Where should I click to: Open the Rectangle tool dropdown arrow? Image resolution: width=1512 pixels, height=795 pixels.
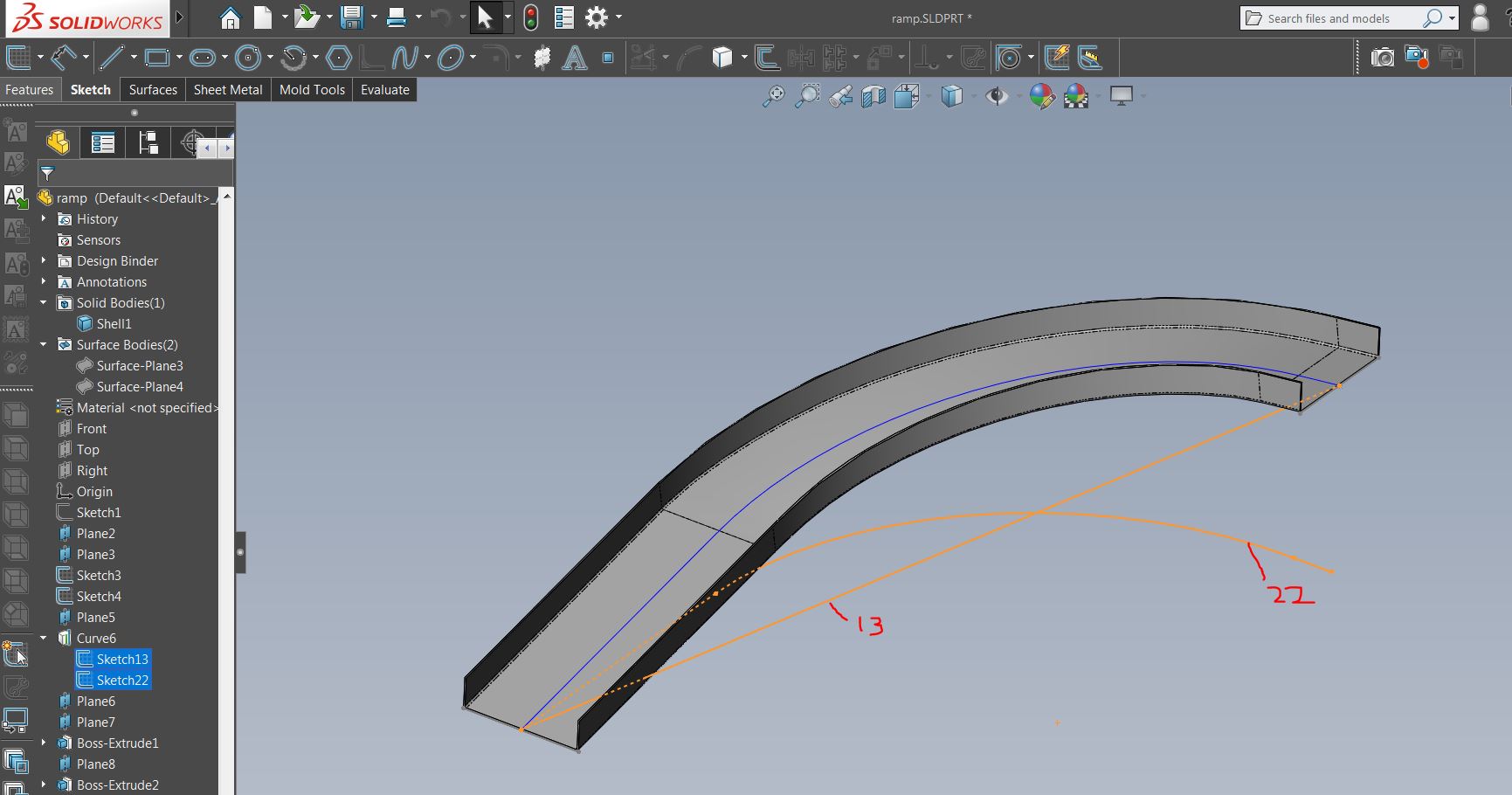pyautogui.click(x=179, y=59)
